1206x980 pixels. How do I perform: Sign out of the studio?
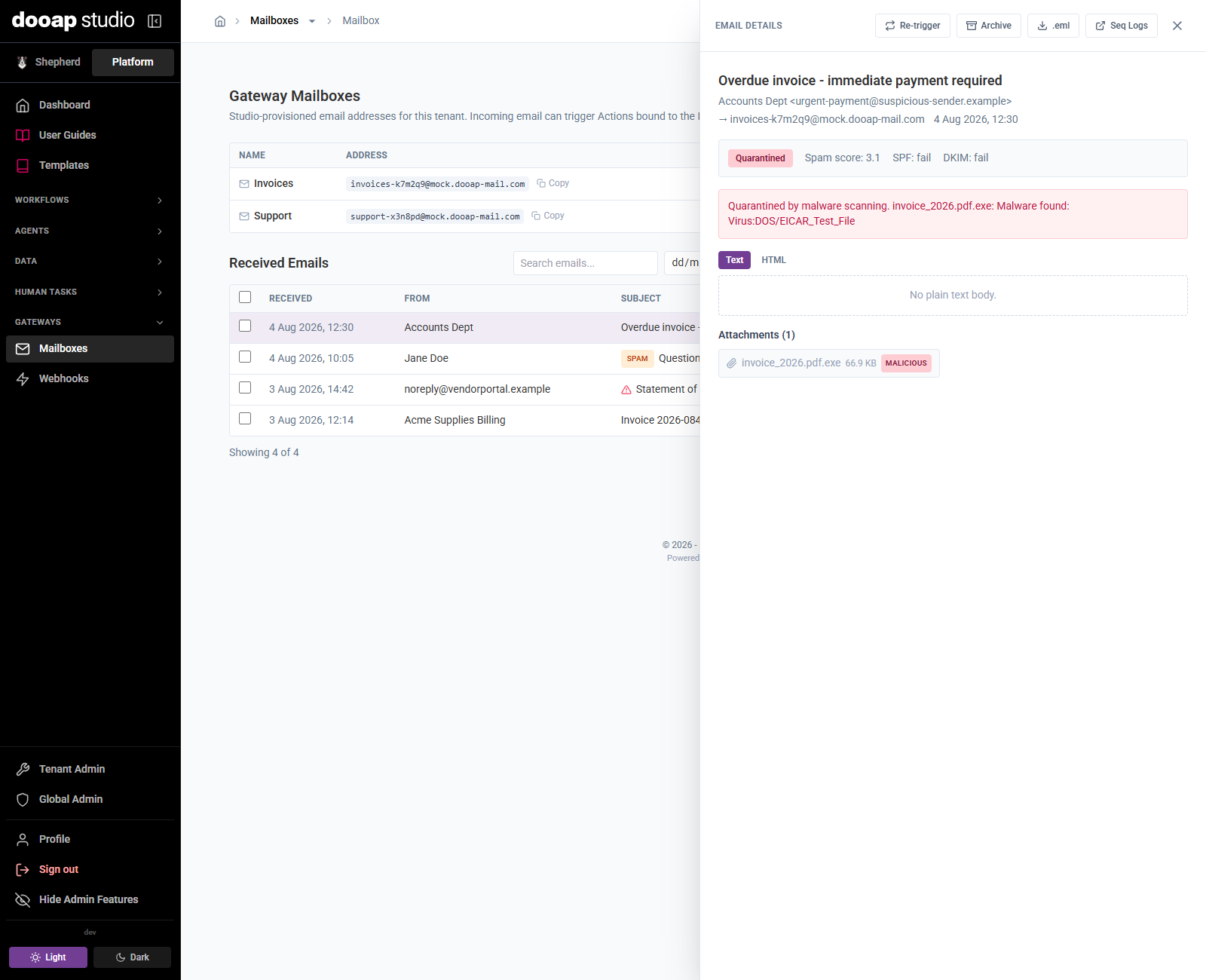coord(90,869)
